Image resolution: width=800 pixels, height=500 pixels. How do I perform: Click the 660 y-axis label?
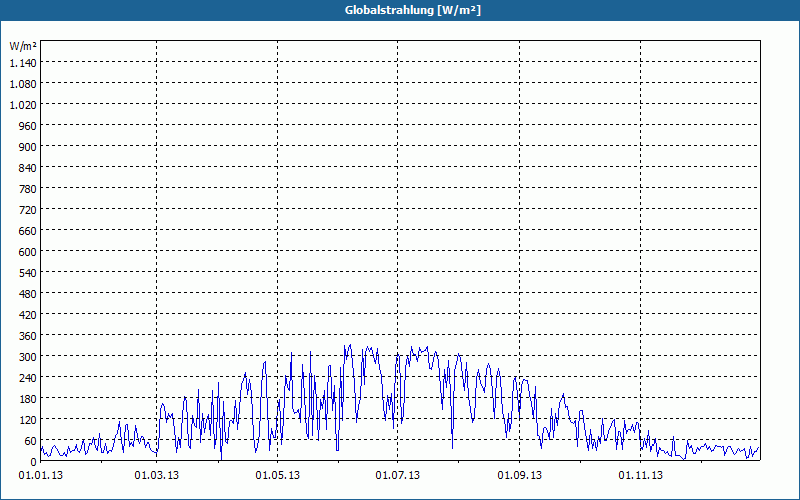tap(28, 231)
